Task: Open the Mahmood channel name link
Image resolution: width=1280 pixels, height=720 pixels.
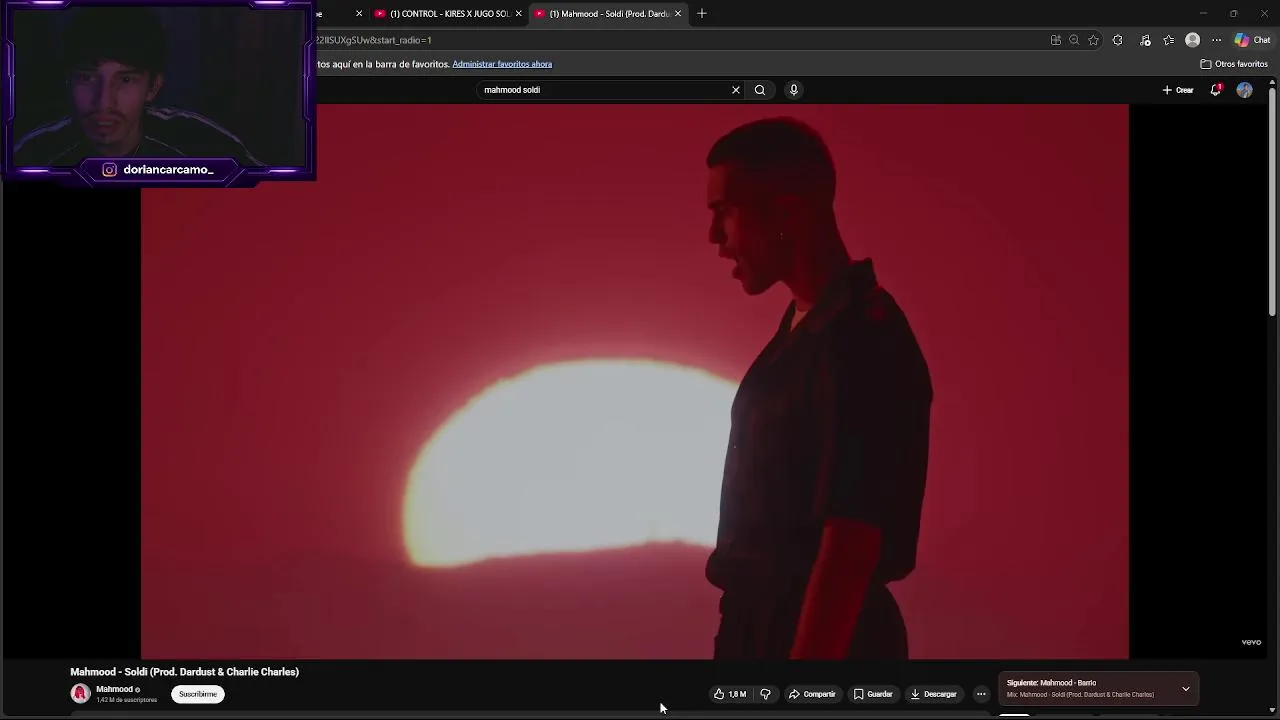Action: (x=114, y=689)
